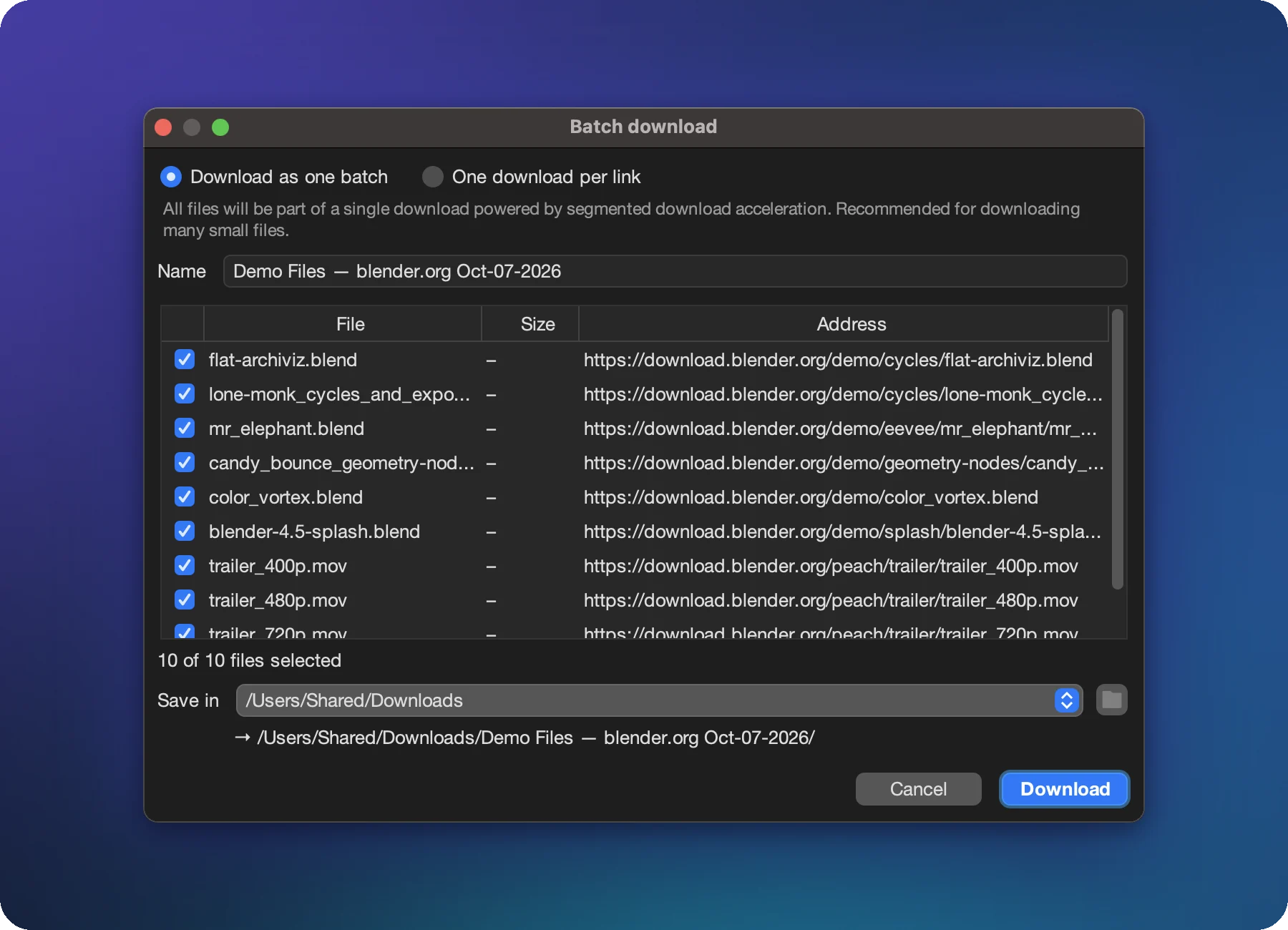Zoom the Batch download window with green button
Screen dimensions: 1288x930
coord(220,127)
